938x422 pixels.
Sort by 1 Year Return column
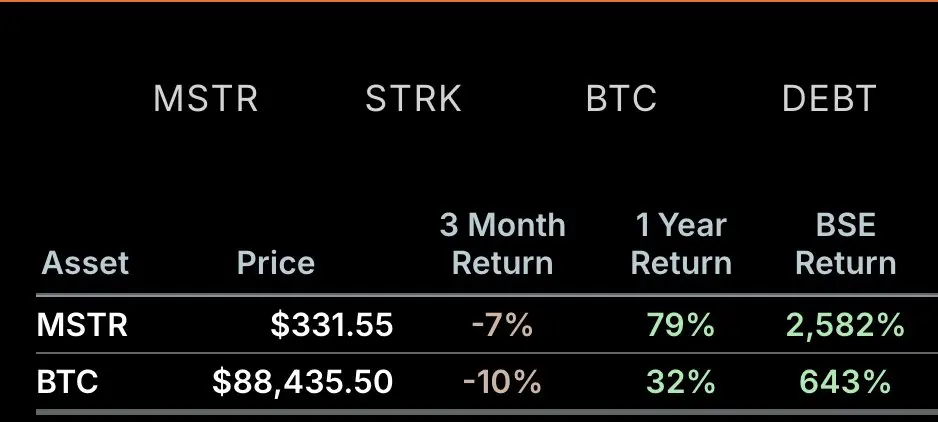[x=681, y=244]
